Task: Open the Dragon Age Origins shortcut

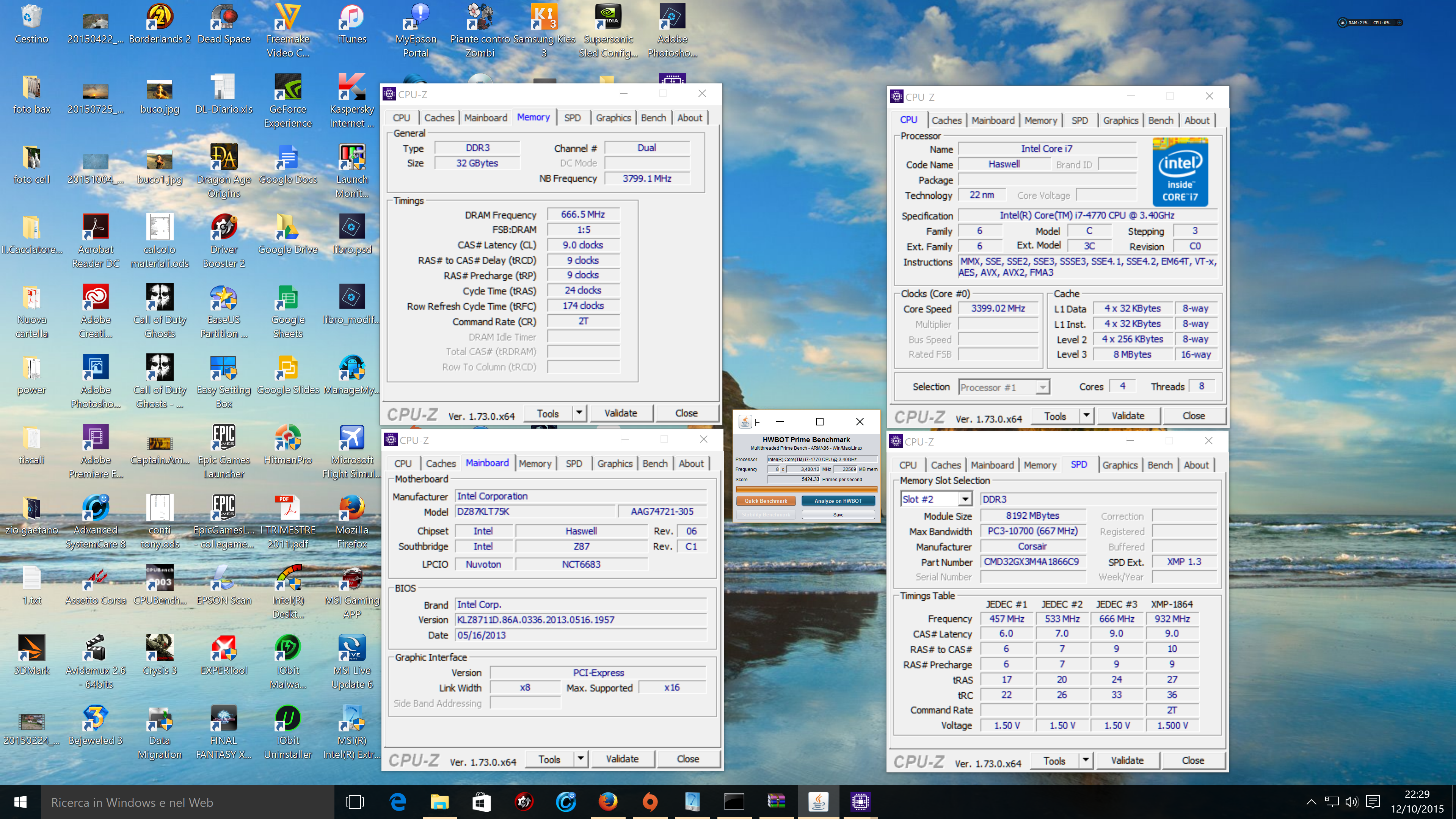Action: tap(224, 171)
